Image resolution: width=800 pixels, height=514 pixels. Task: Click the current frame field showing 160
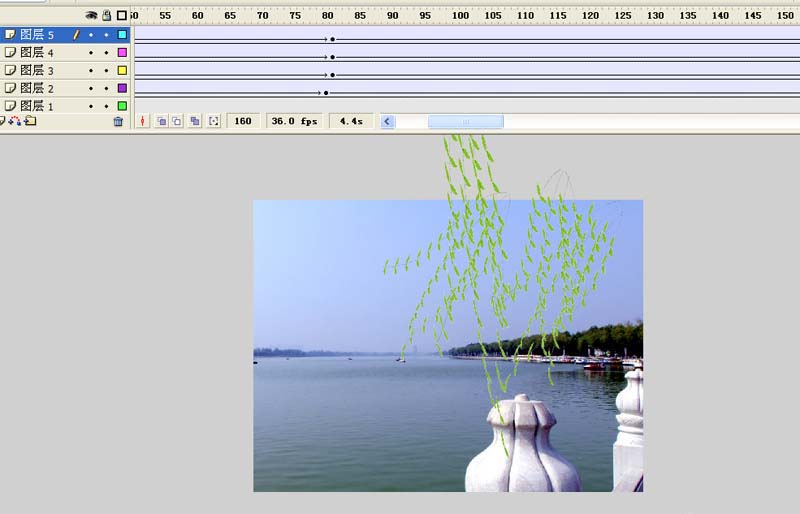click(x=243, y=121)
